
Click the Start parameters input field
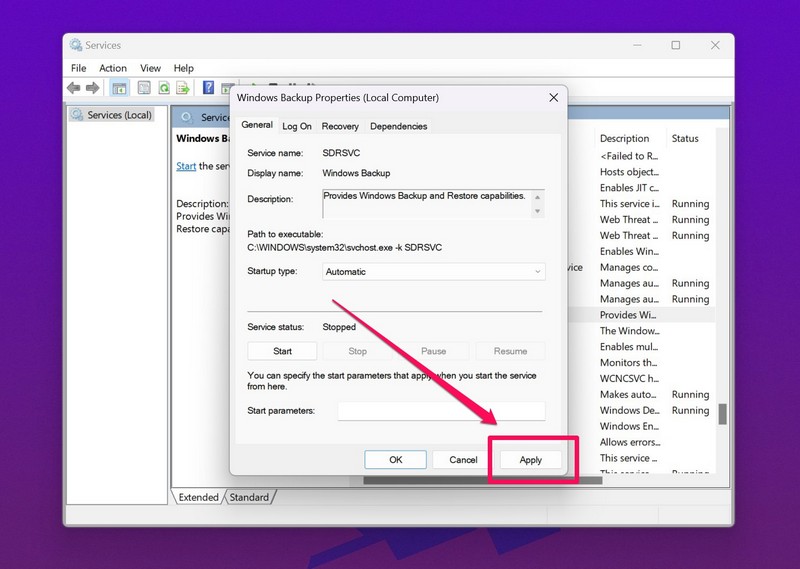pos(441,411)
